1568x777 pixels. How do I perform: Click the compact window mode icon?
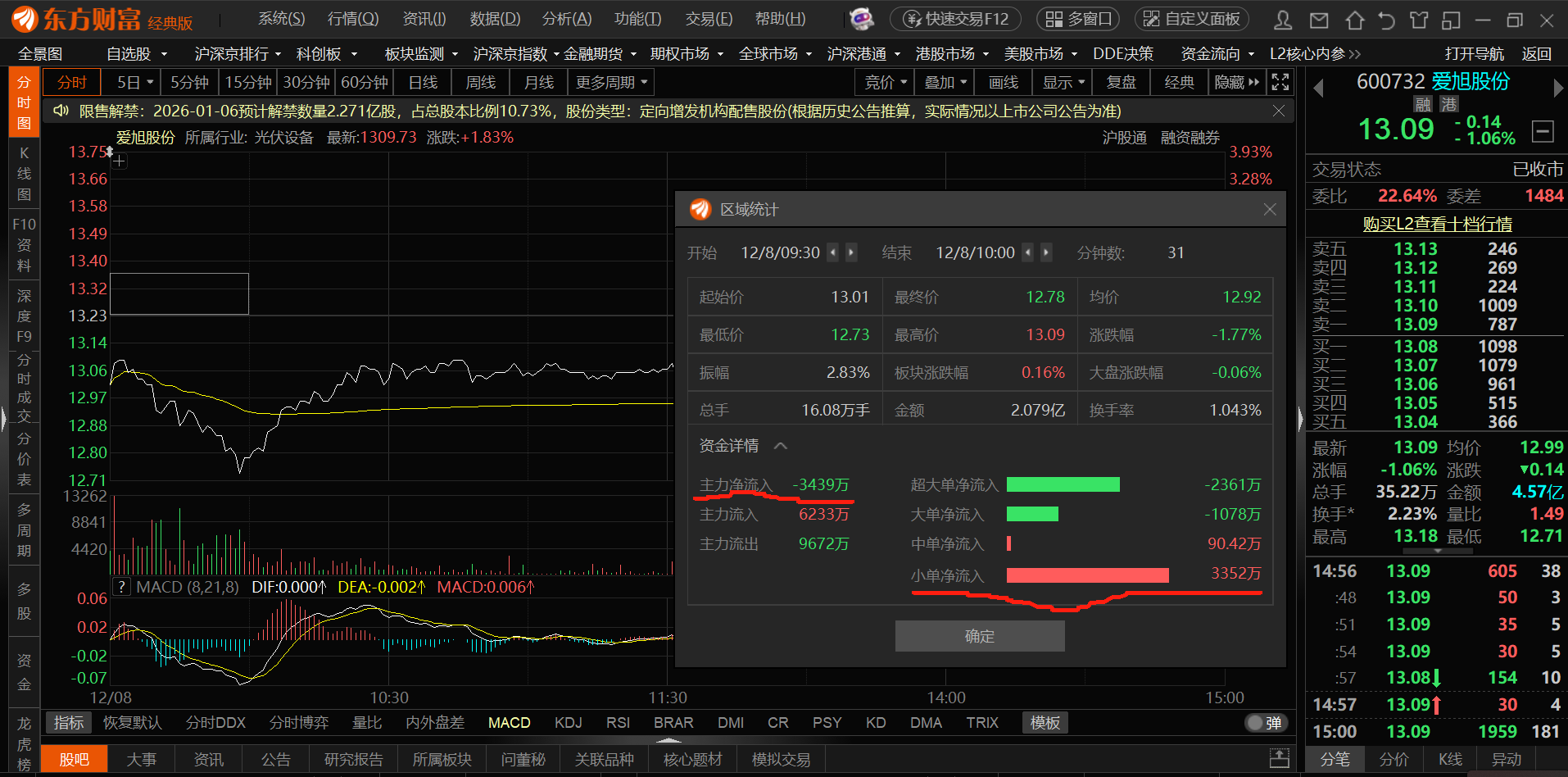[1452, 20]
